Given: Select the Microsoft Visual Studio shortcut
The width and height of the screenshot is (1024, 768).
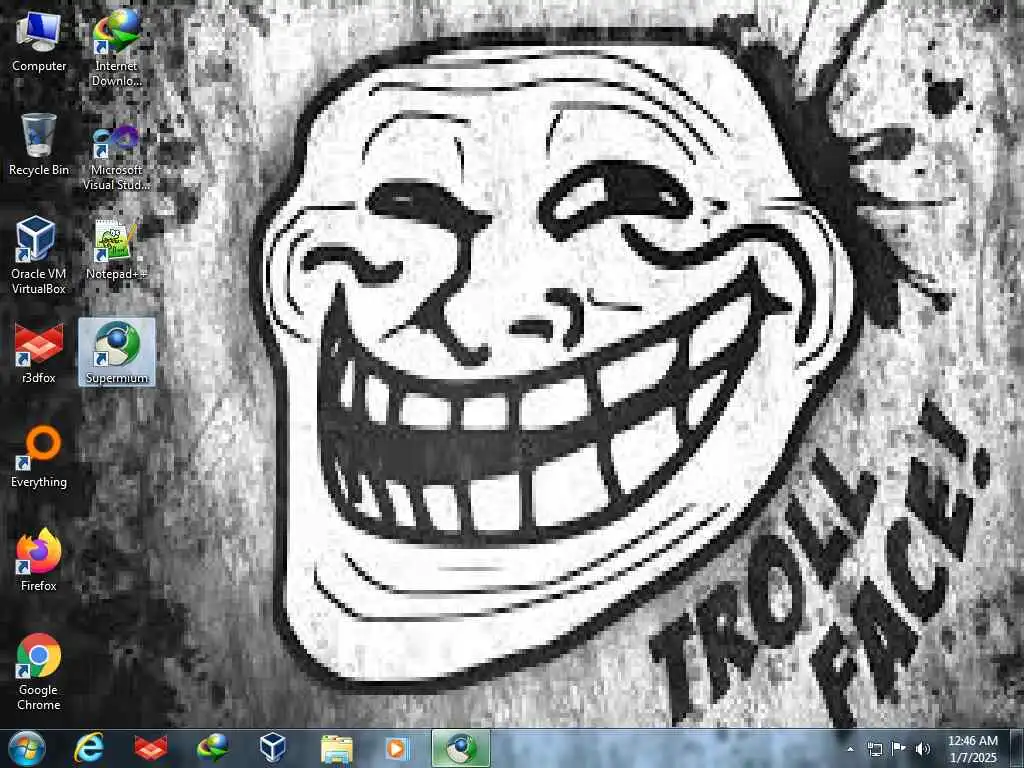Looking at the screenshot, I should [116, 157].
